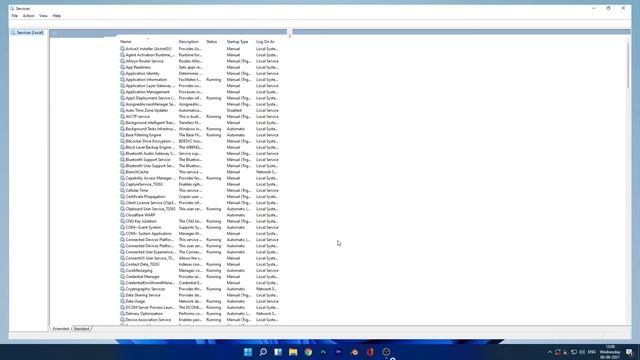This screenshot has height=360, width=640.
Task: Open taskbar Search
Action: (263, 352)
